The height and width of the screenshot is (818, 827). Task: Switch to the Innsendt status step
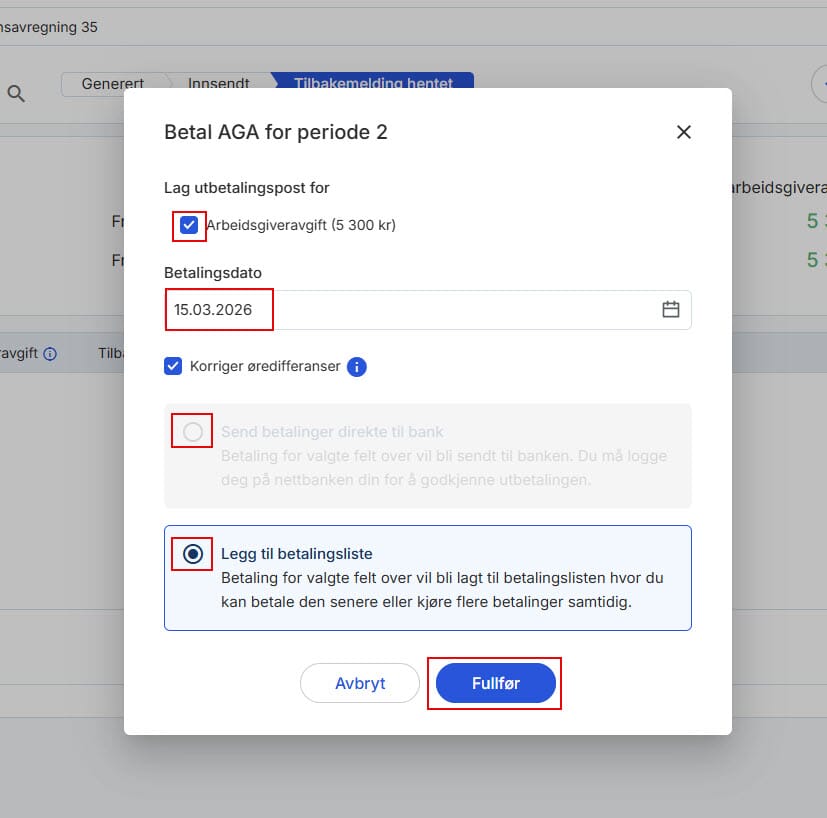[x=218, y=84]
